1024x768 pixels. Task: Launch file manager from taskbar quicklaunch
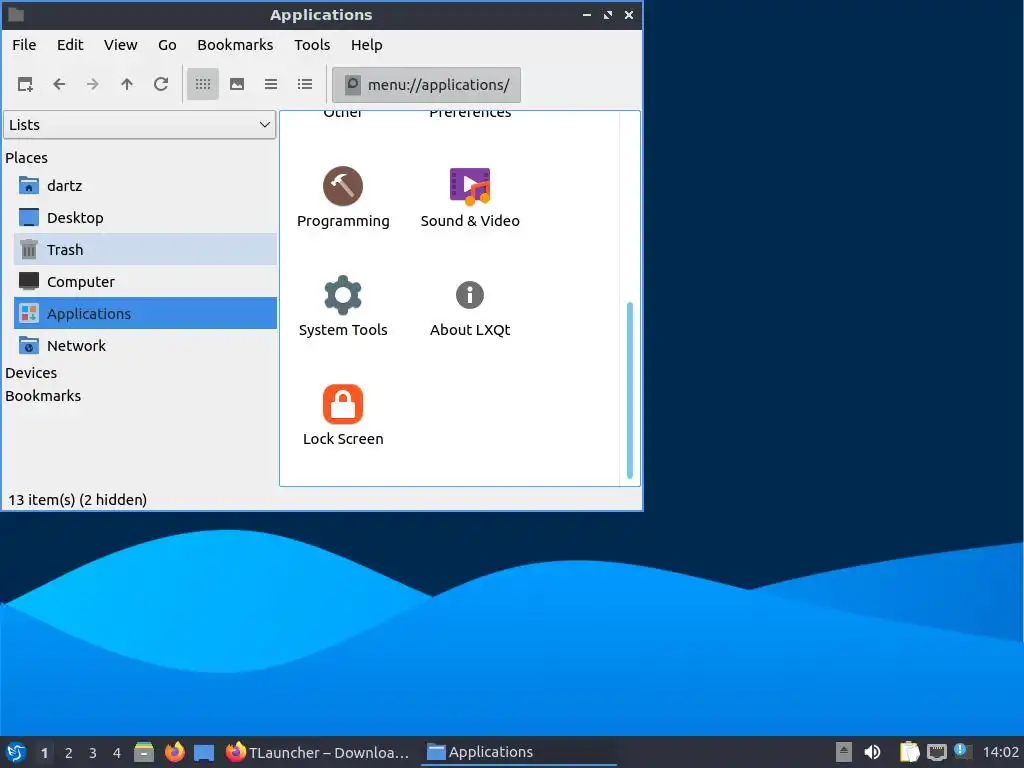(144, 752)
